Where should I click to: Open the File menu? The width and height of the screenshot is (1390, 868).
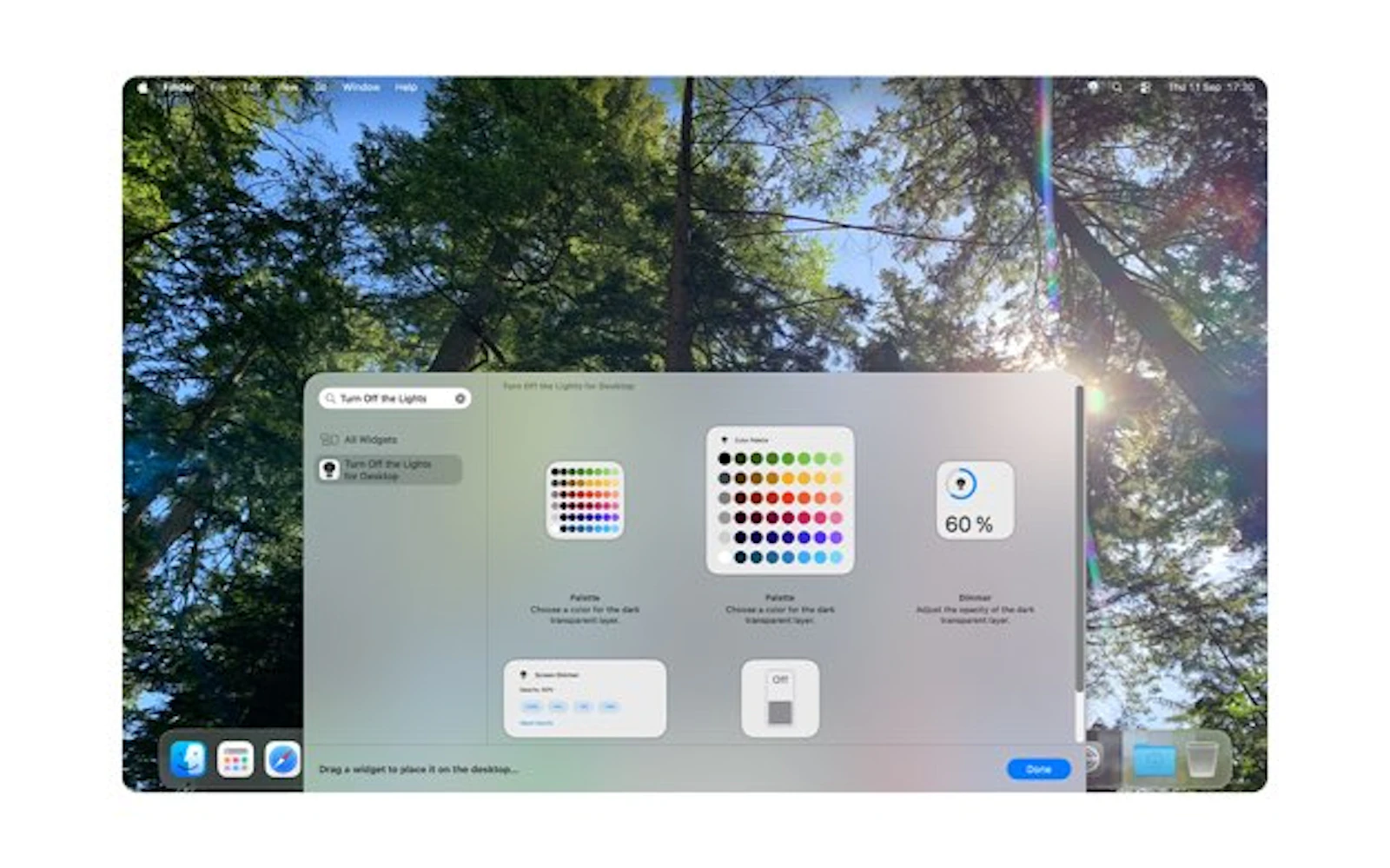point(217,88)
